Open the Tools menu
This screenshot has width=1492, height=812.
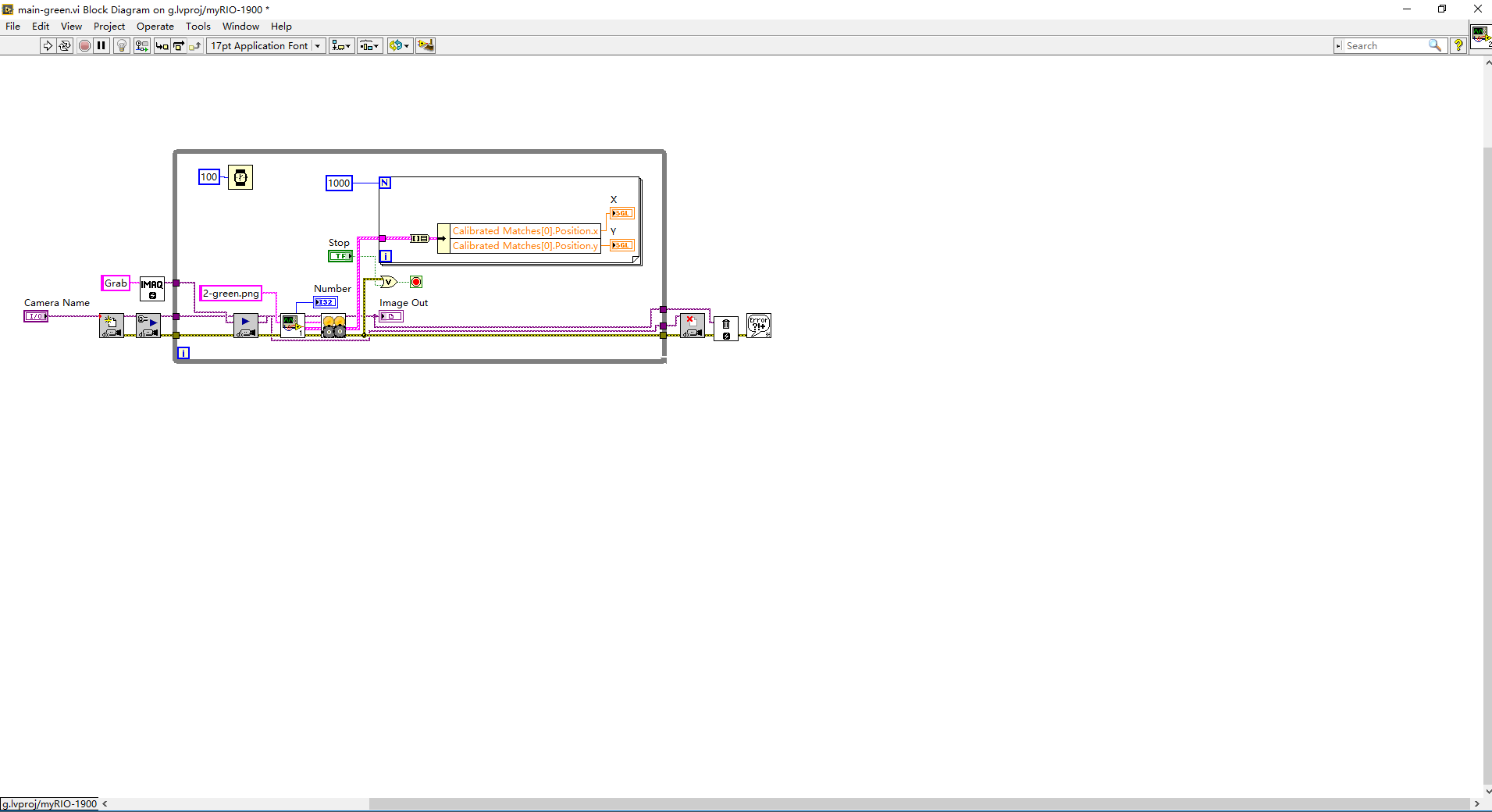point(198,26)
